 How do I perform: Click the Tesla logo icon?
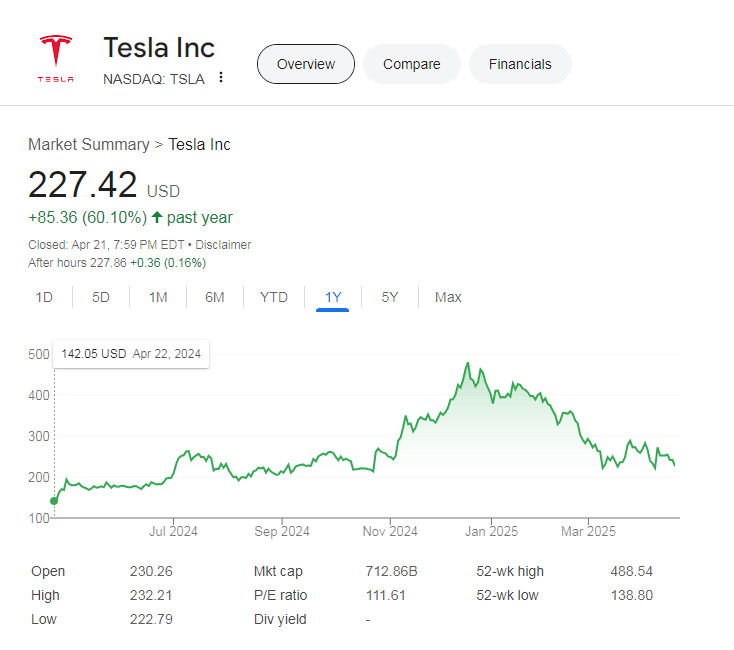56,59
